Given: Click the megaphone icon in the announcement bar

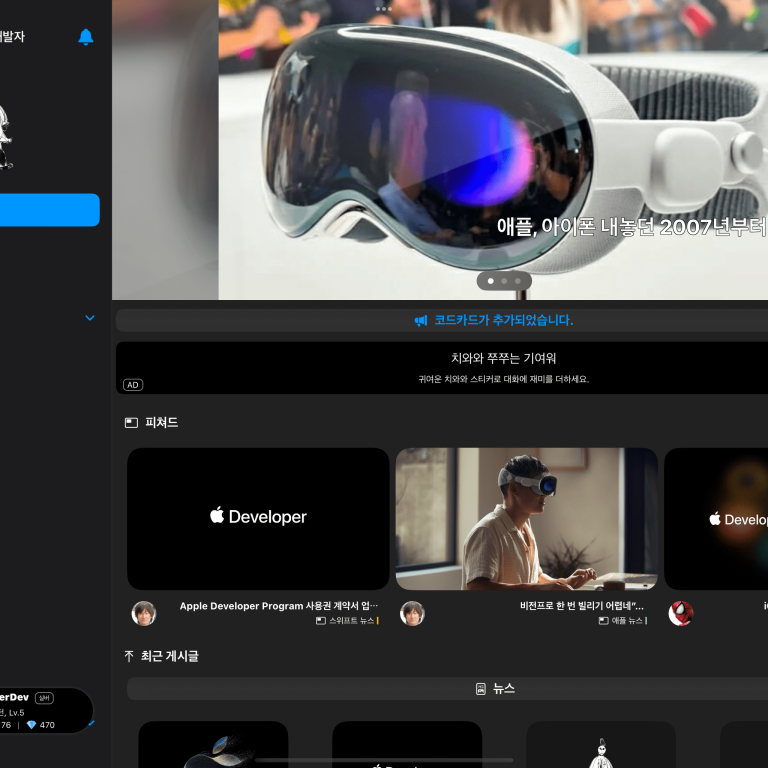Looking at the screenshot, I should (x=421, y=321).
